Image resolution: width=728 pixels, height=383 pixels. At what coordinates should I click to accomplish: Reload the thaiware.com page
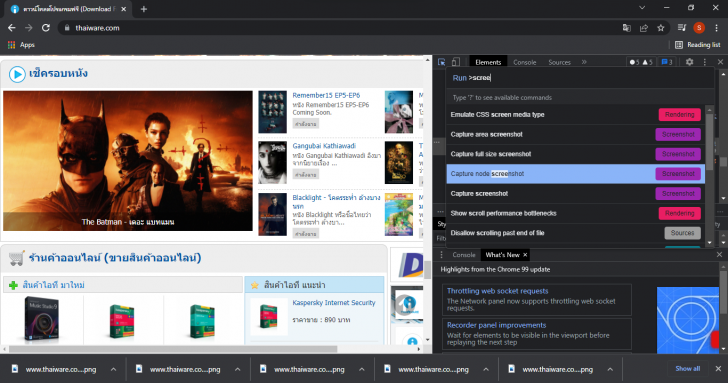(46, 28)
